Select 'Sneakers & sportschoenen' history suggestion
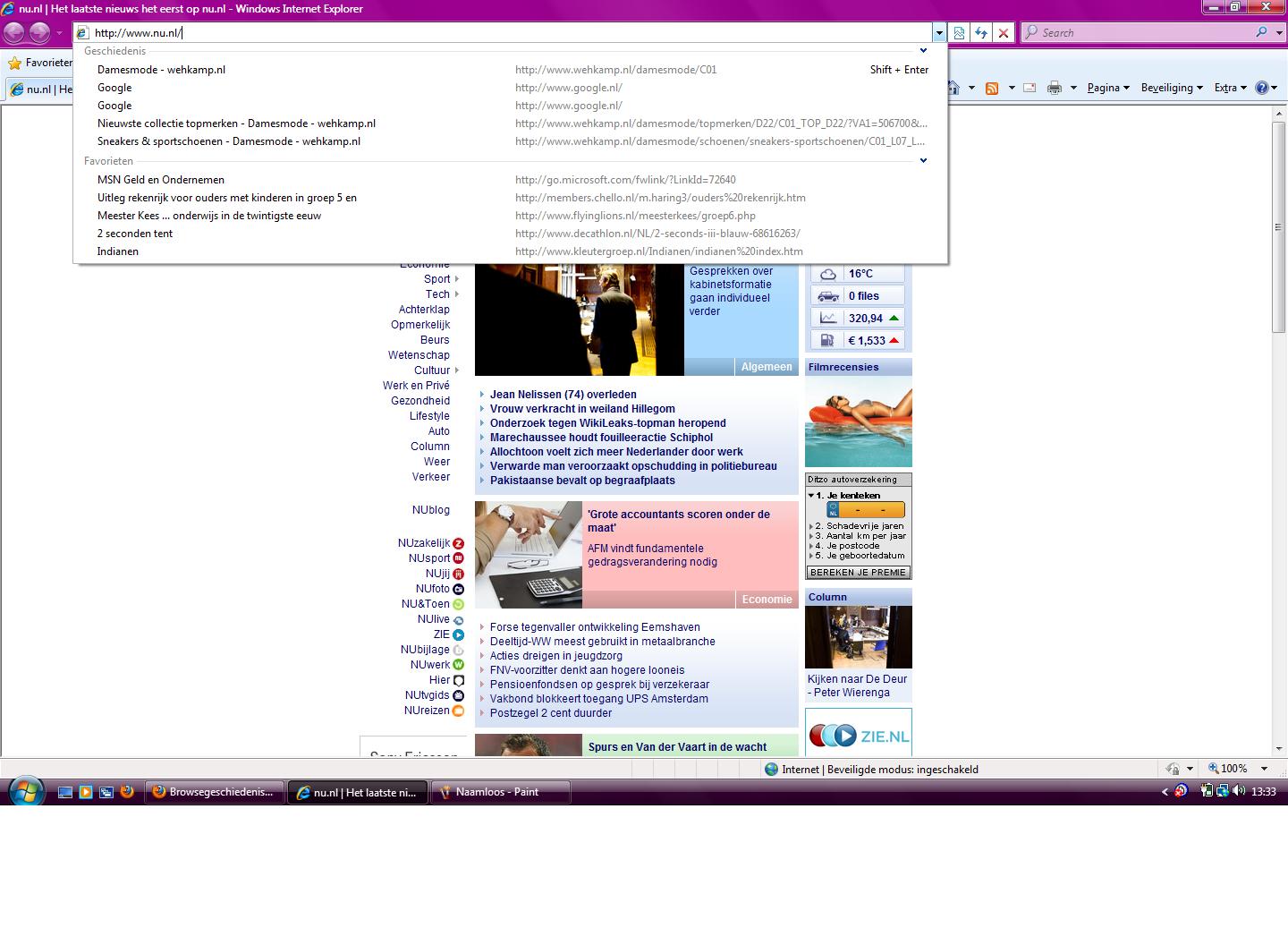 pos(511,141)
